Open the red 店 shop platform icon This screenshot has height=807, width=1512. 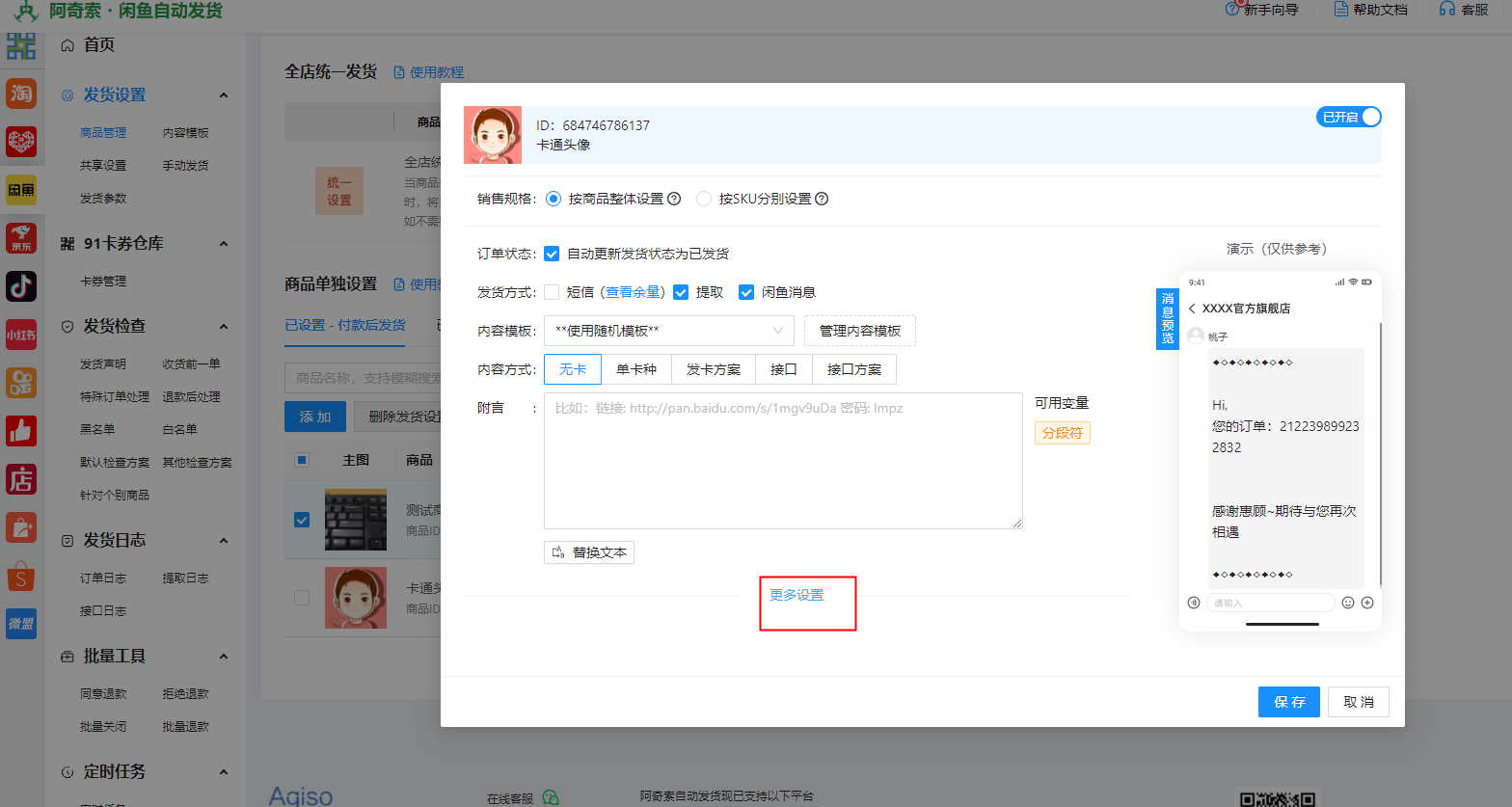point(21,479)
